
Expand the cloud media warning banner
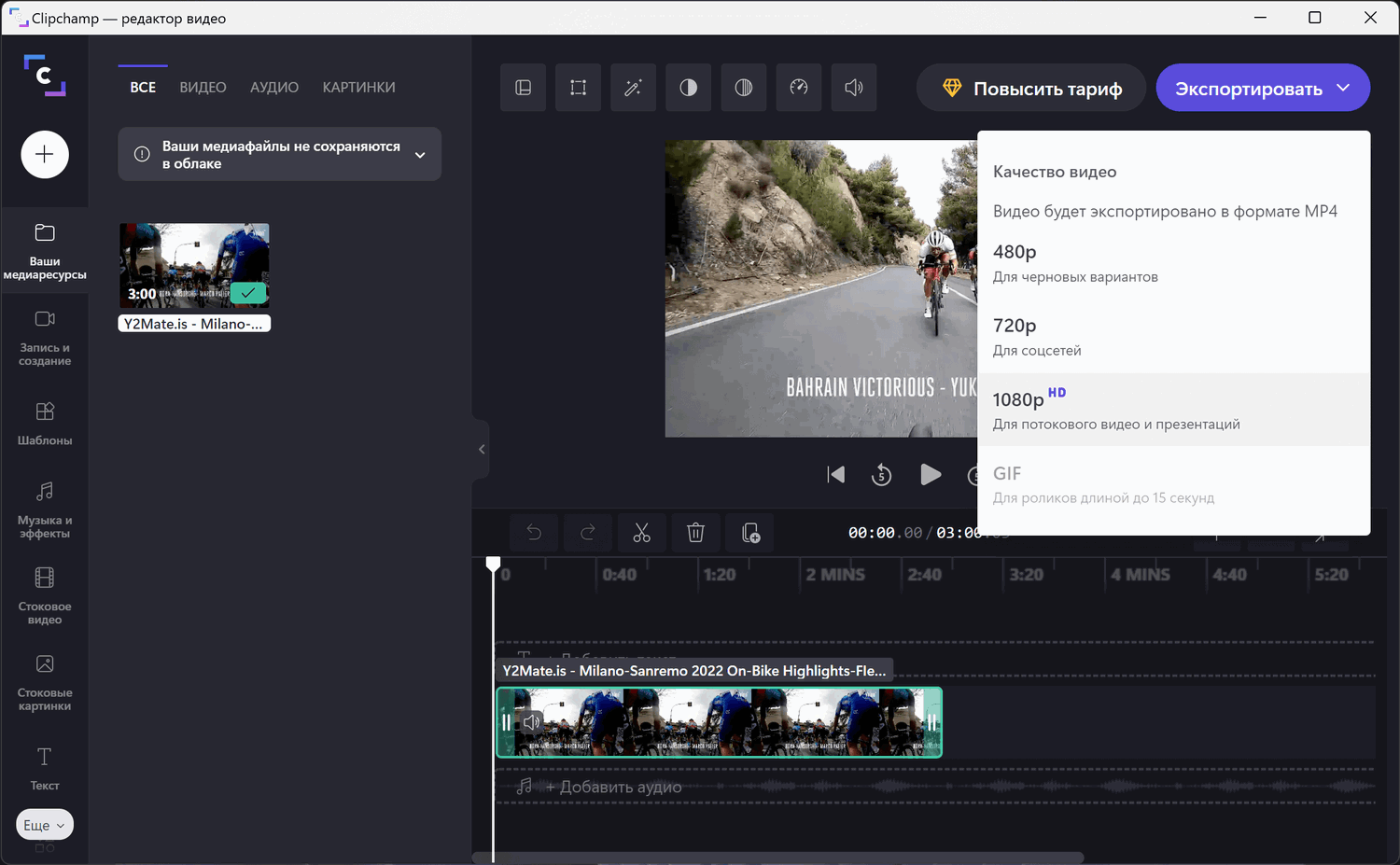coord(420,155)
